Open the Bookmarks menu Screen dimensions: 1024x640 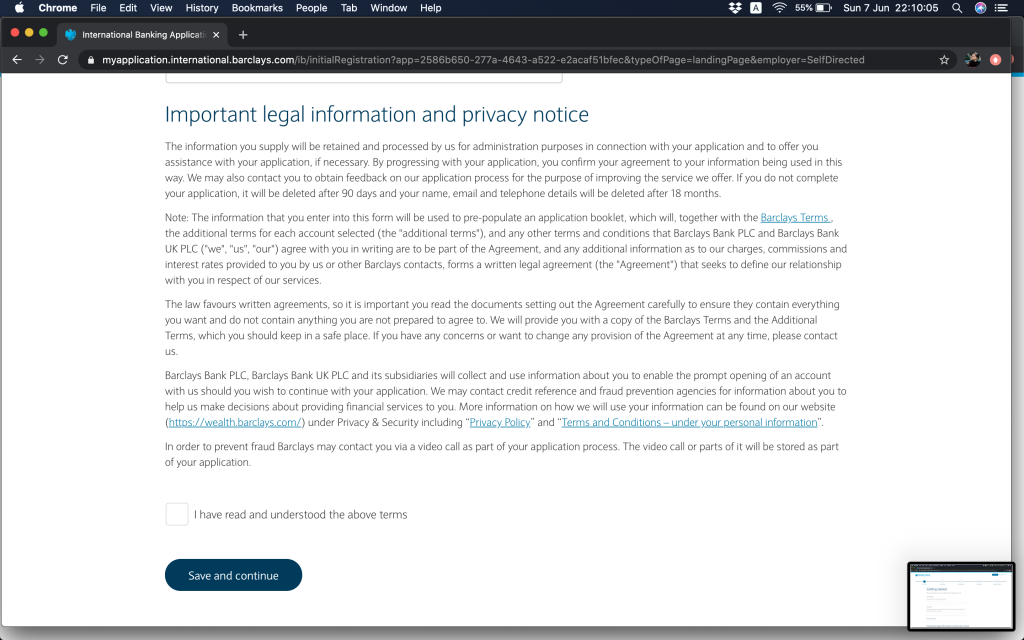tap(256, 8)
